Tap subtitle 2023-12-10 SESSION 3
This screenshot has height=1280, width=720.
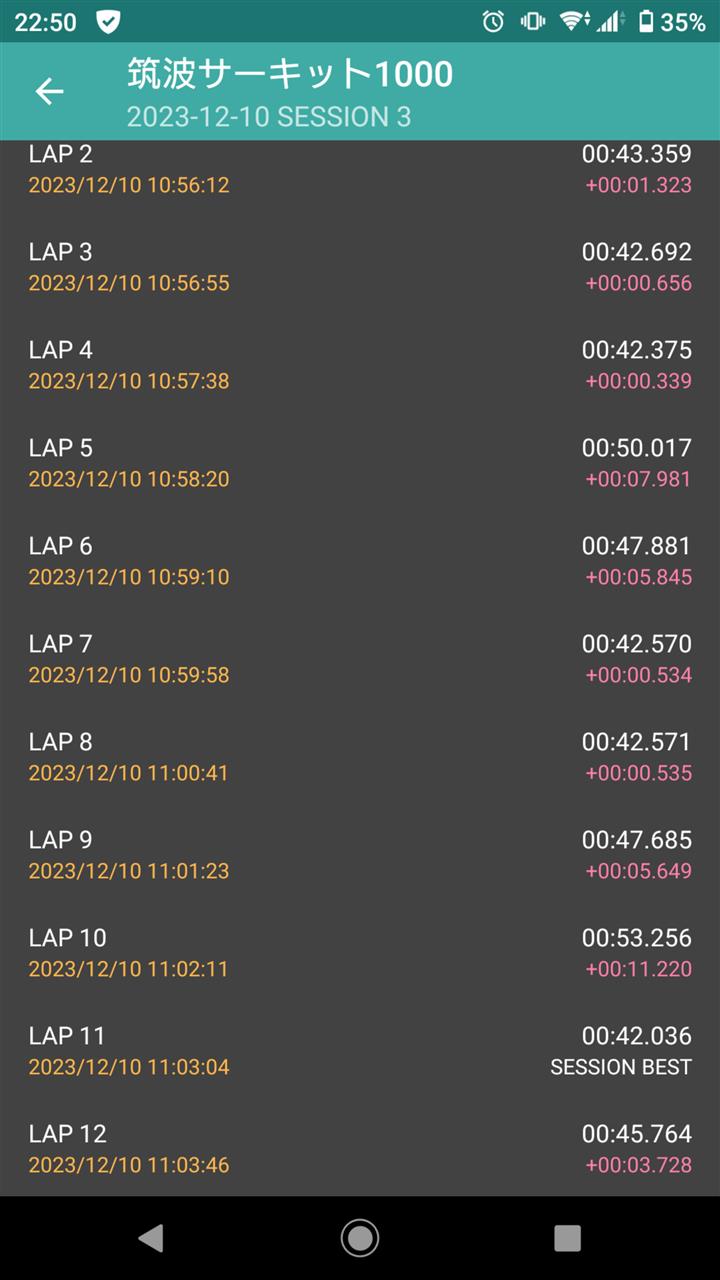coord(269,117)
